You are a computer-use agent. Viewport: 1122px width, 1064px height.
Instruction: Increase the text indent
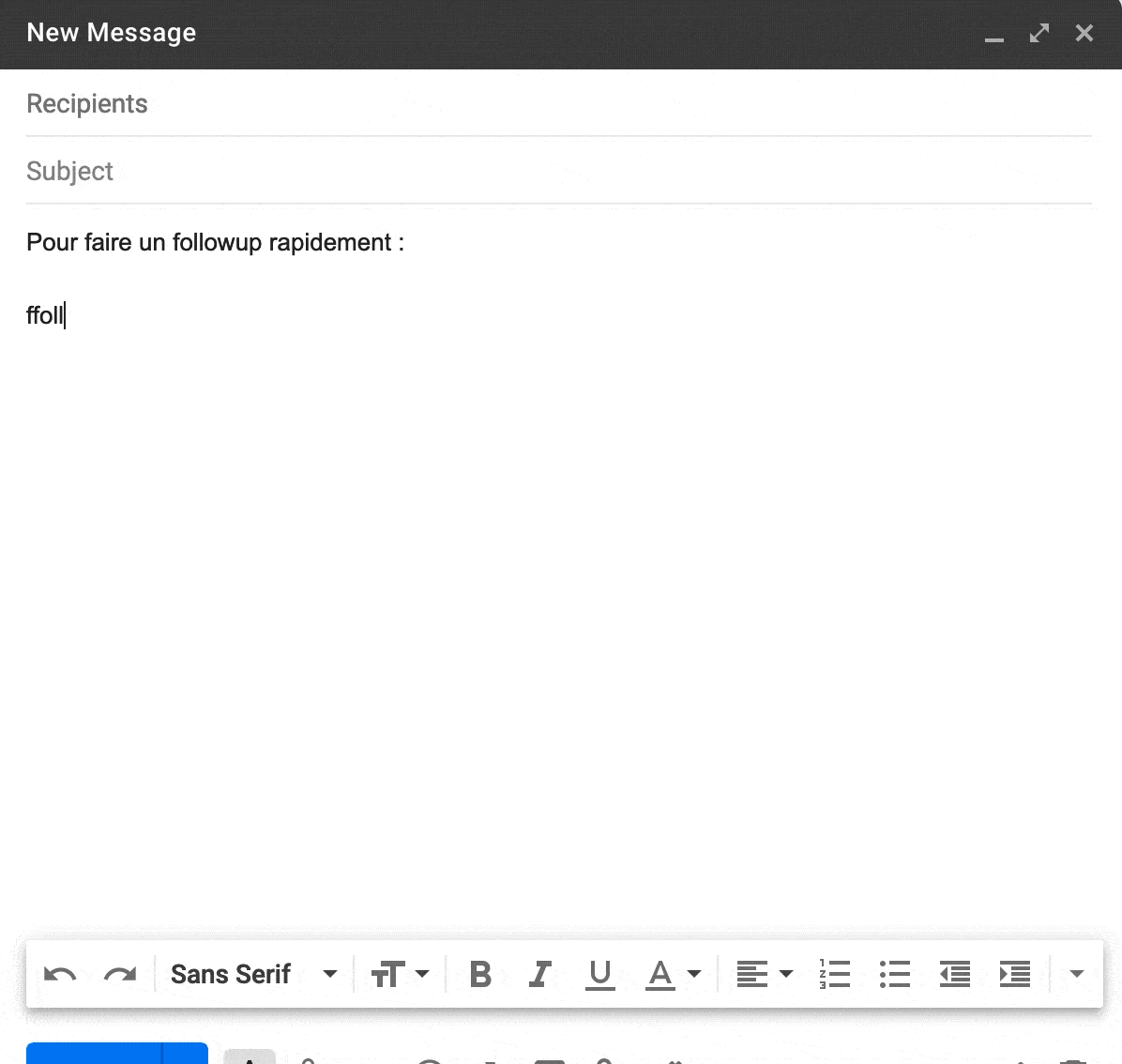[1015, 974]
